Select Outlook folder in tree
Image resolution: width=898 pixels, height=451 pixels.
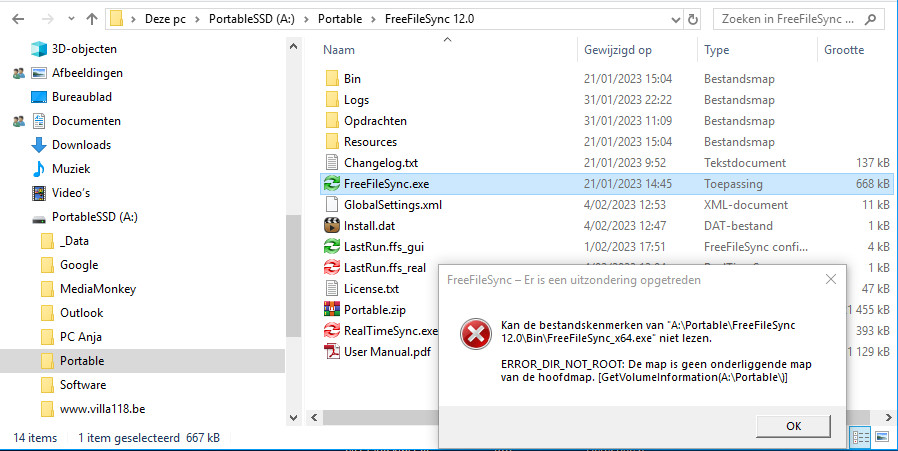coord(81,313)
